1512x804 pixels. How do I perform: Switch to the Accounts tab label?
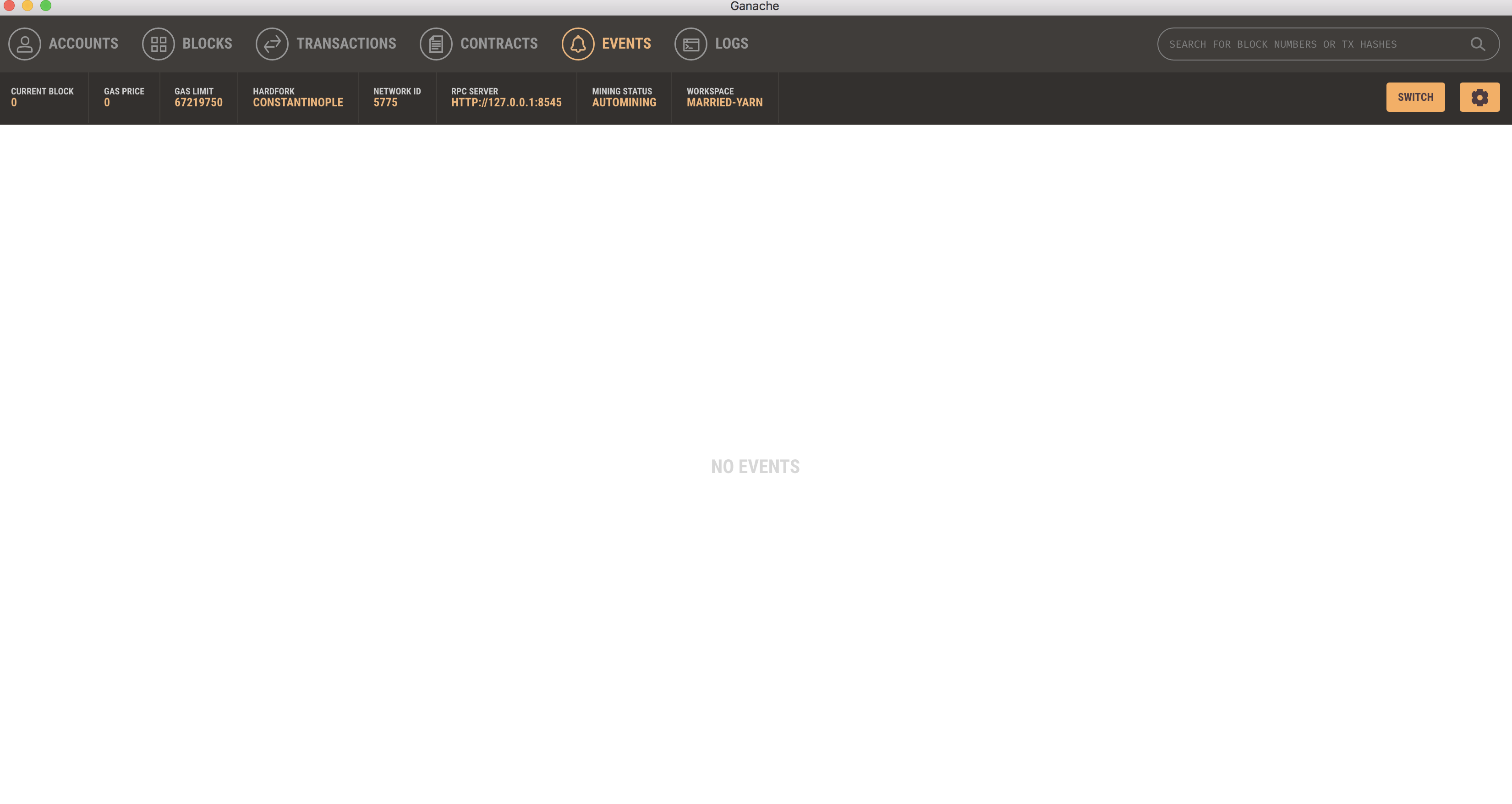click(83, 44)
